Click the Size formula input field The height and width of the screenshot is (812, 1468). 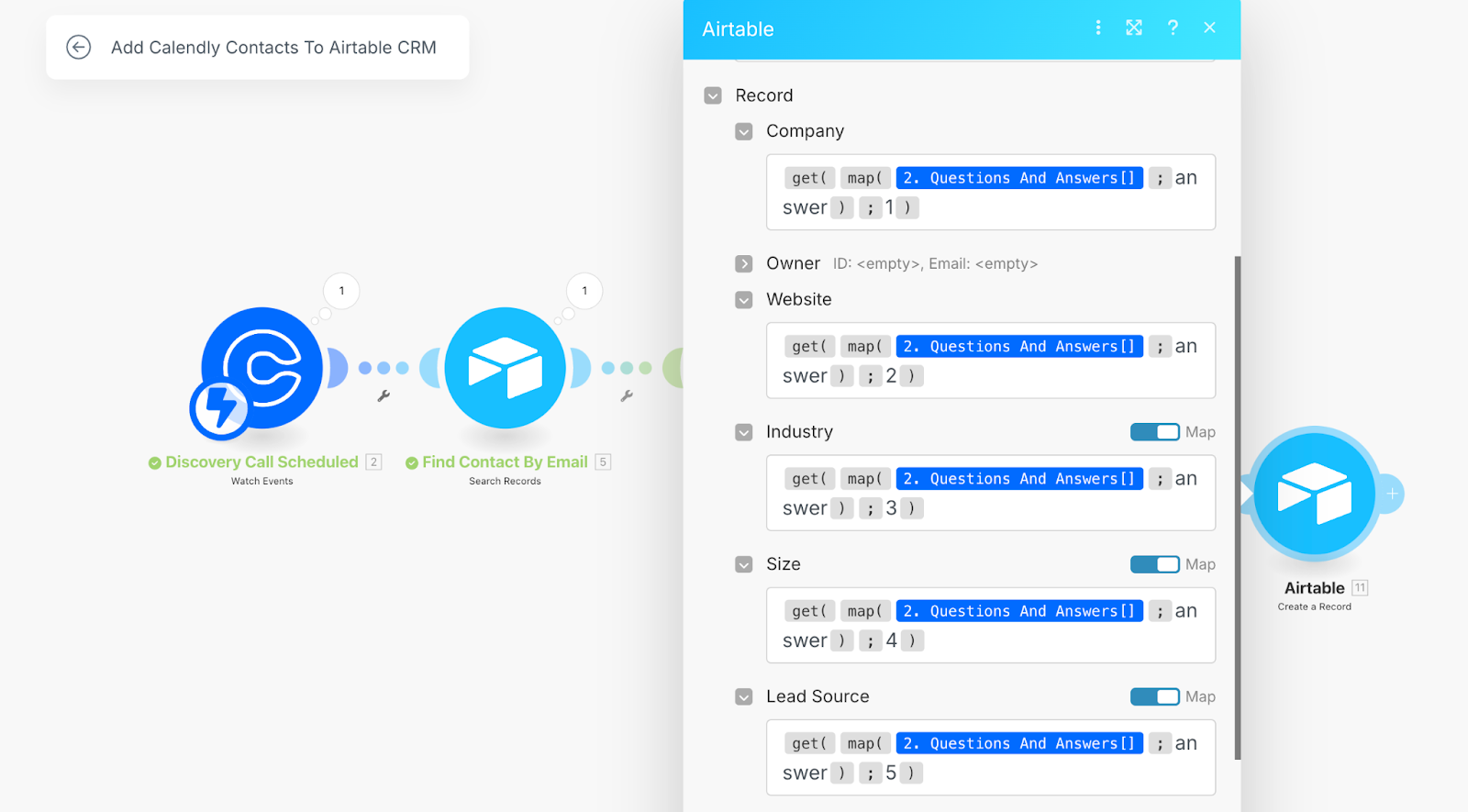[x=991, y=625]
